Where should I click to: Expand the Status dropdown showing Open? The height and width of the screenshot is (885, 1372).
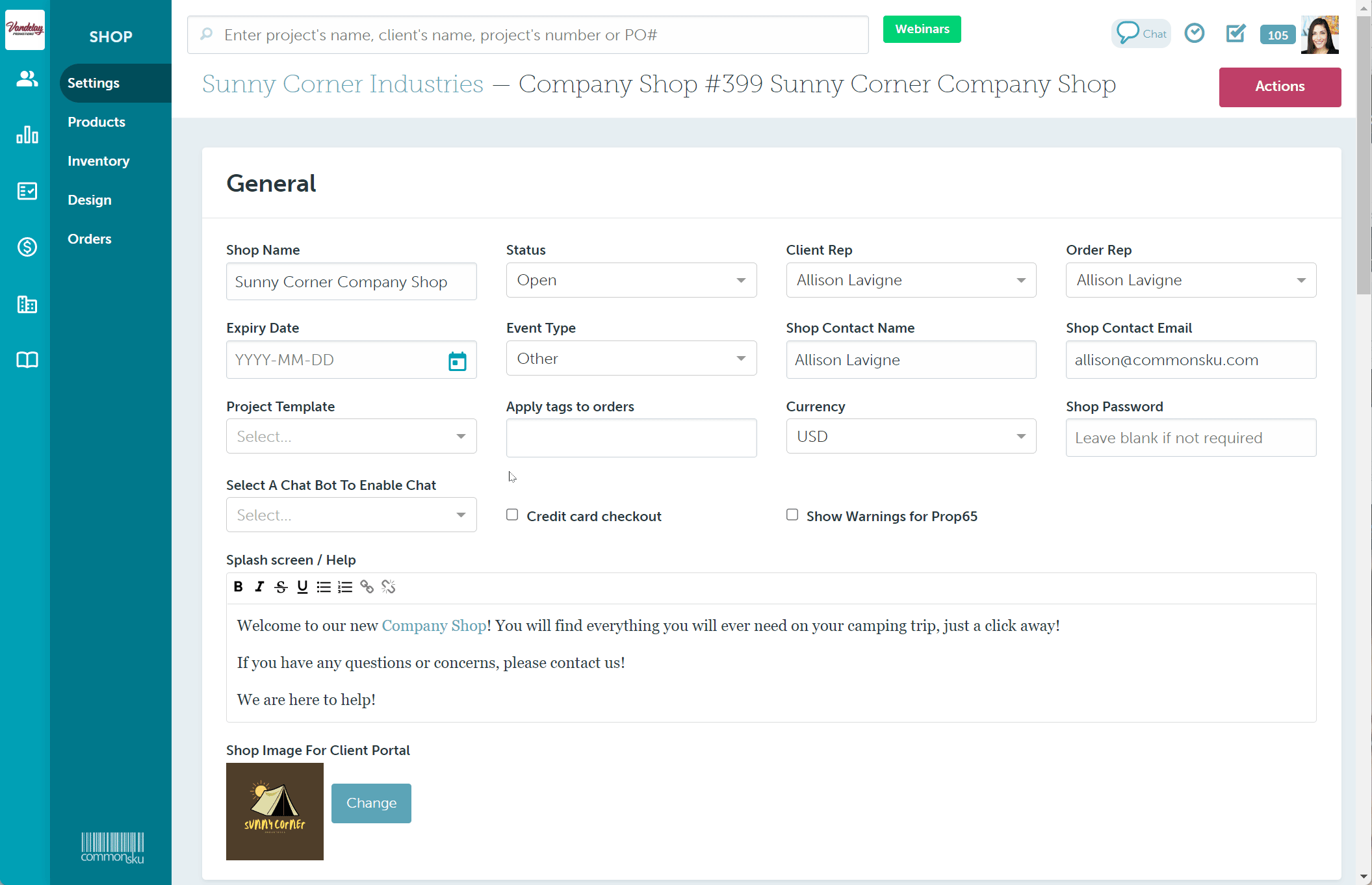coord(630,280)
